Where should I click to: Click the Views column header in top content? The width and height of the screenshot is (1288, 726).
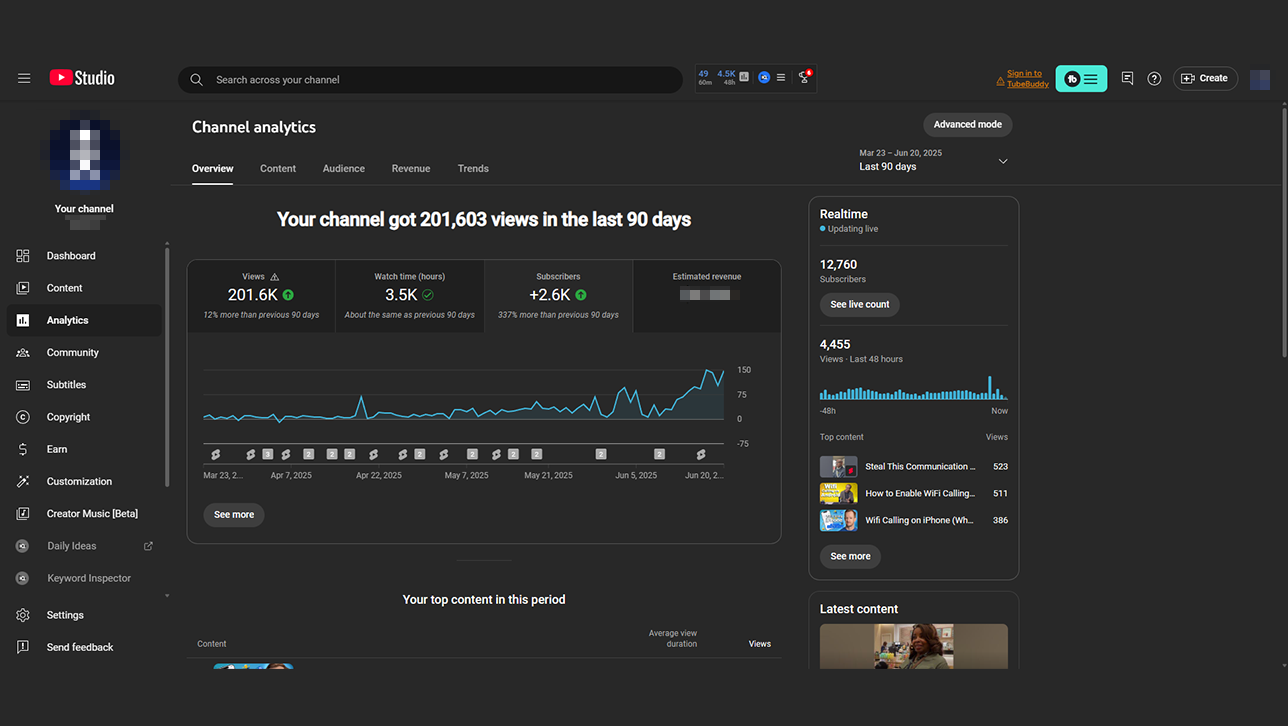point(760,644)
